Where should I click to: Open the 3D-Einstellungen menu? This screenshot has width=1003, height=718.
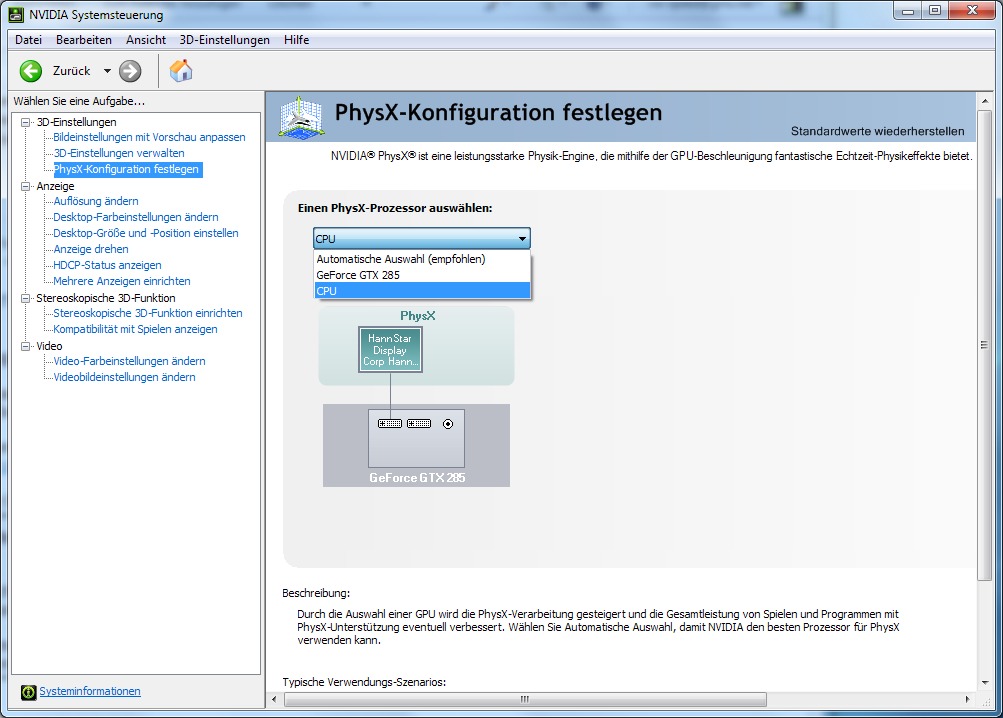(225, 40)
